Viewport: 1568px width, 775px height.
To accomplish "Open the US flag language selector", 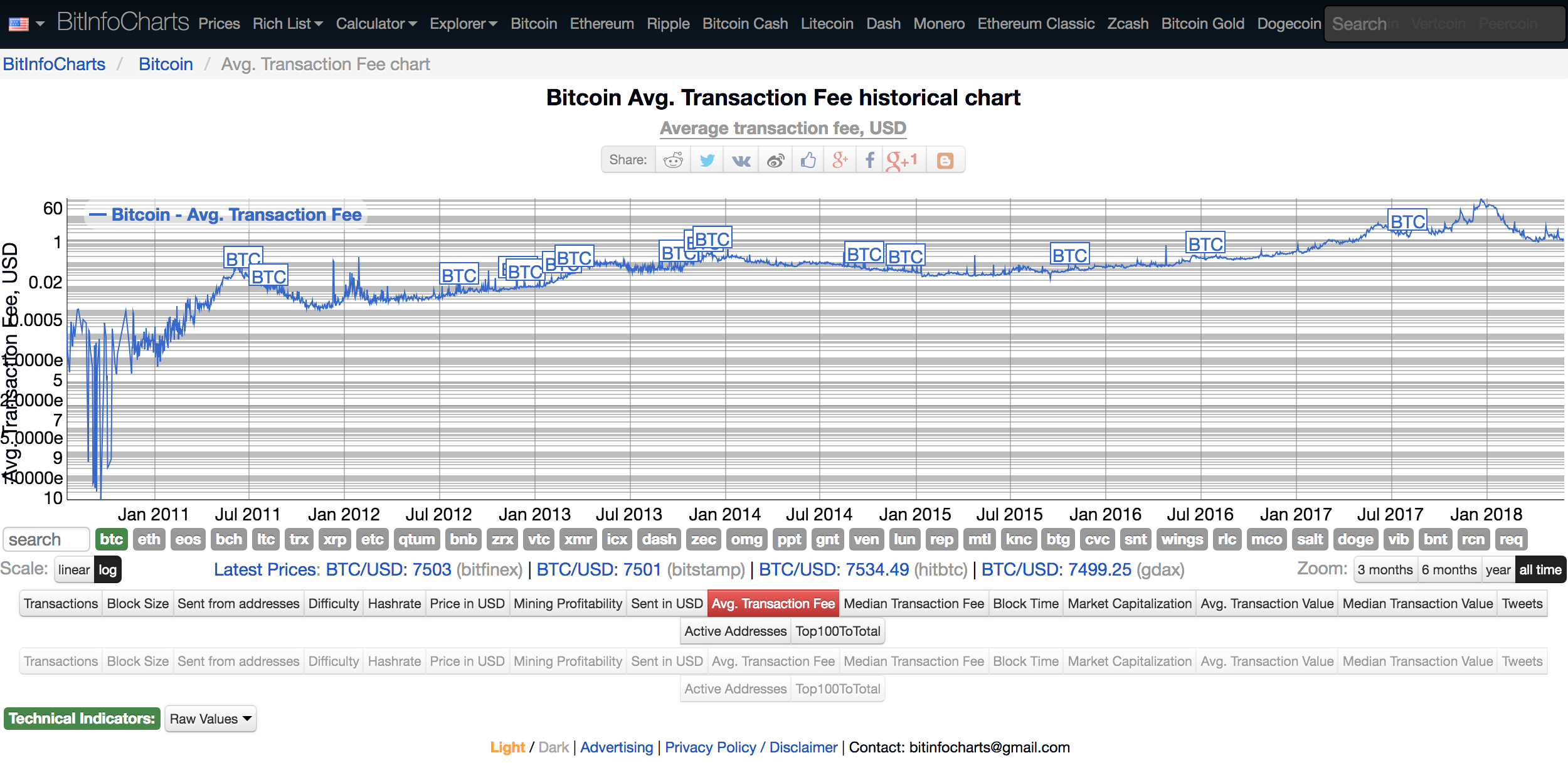I will point(26,24).
